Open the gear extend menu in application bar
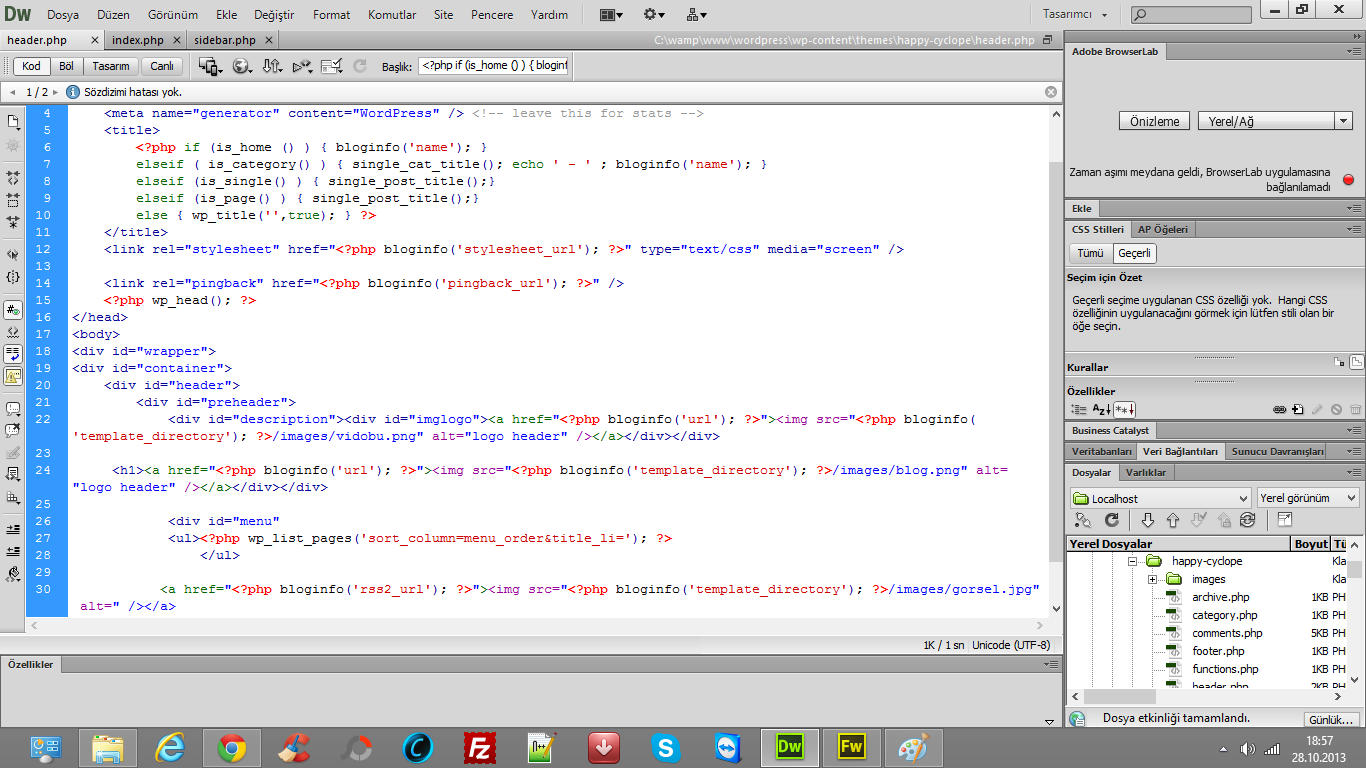Image resolution: width=1366 pixels, height=768 pixels. pos(654,15)
